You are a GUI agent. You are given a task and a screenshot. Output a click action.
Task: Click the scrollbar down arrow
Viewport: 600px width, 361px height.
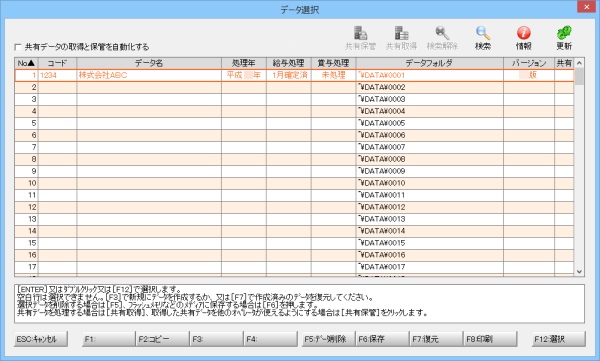tap(579, 271)
